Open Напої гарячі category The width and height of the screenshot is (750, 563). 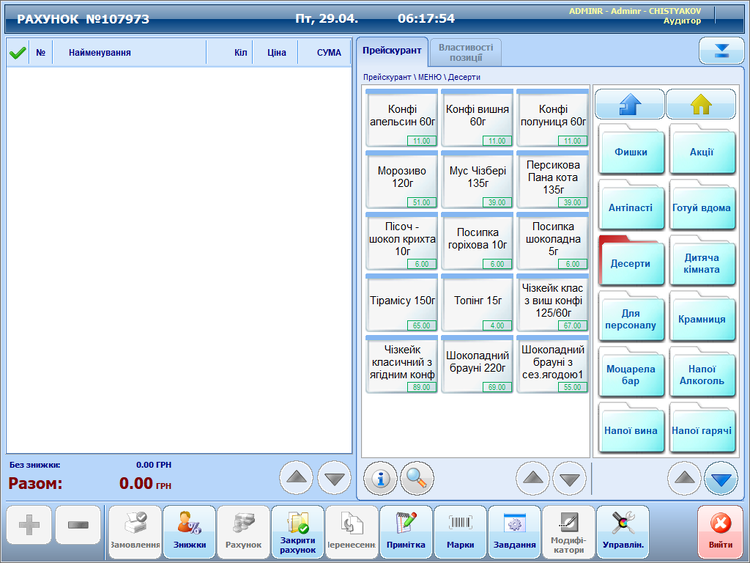click(x=702, y=430)
